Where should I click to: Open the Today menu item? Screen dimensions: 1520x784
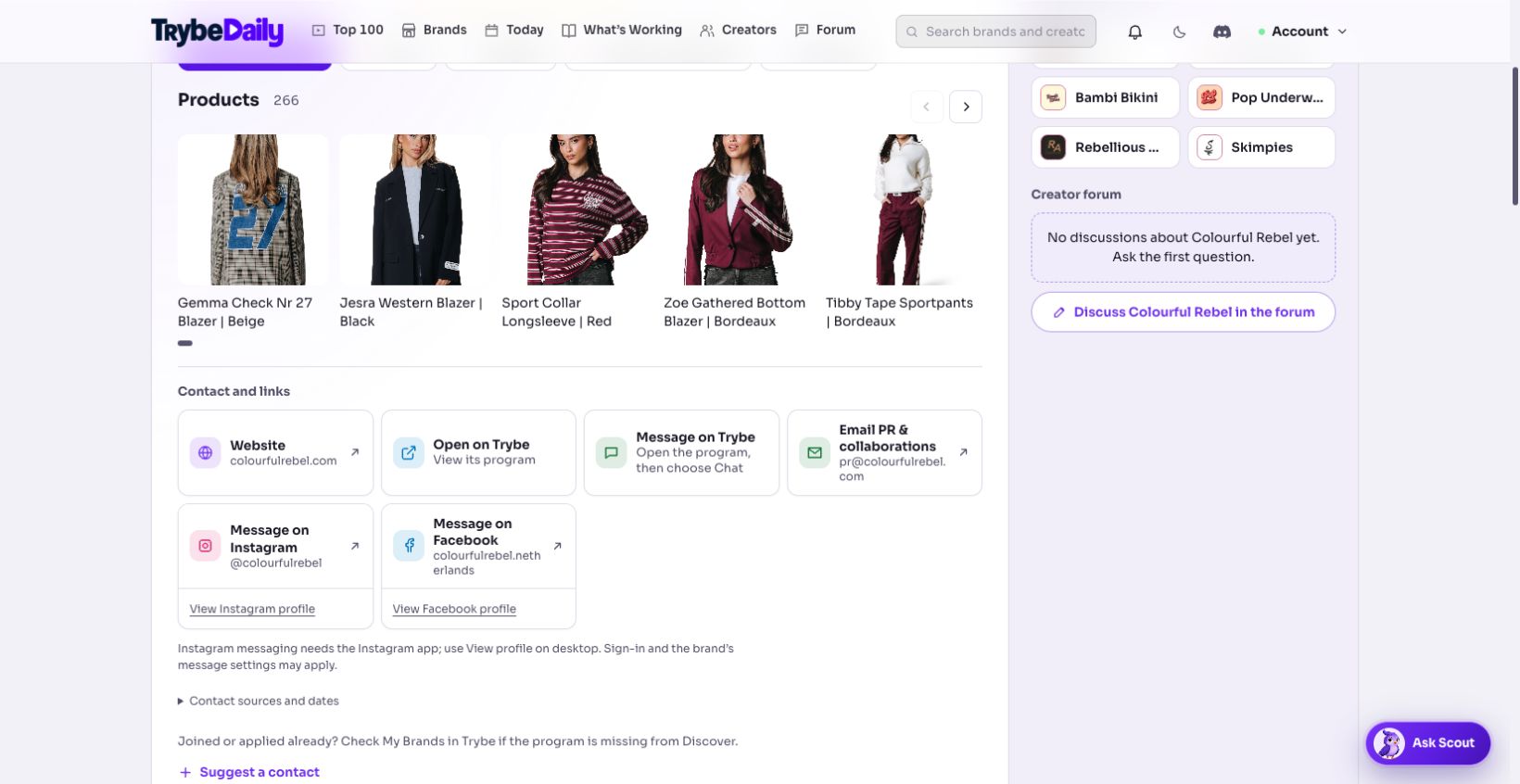(x=514, y=30)
